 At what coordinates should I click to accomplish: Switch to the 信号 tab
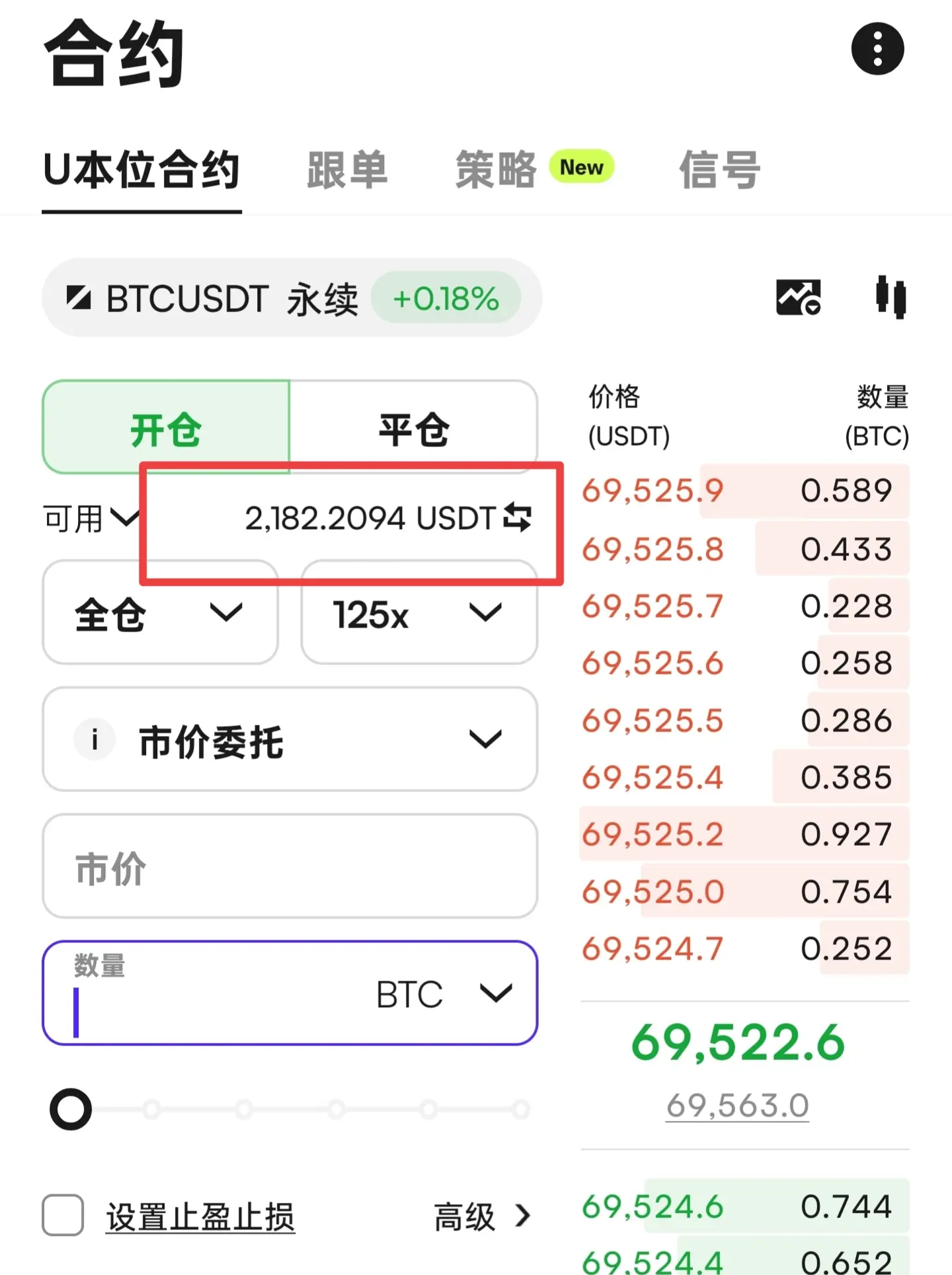(720, 171)
